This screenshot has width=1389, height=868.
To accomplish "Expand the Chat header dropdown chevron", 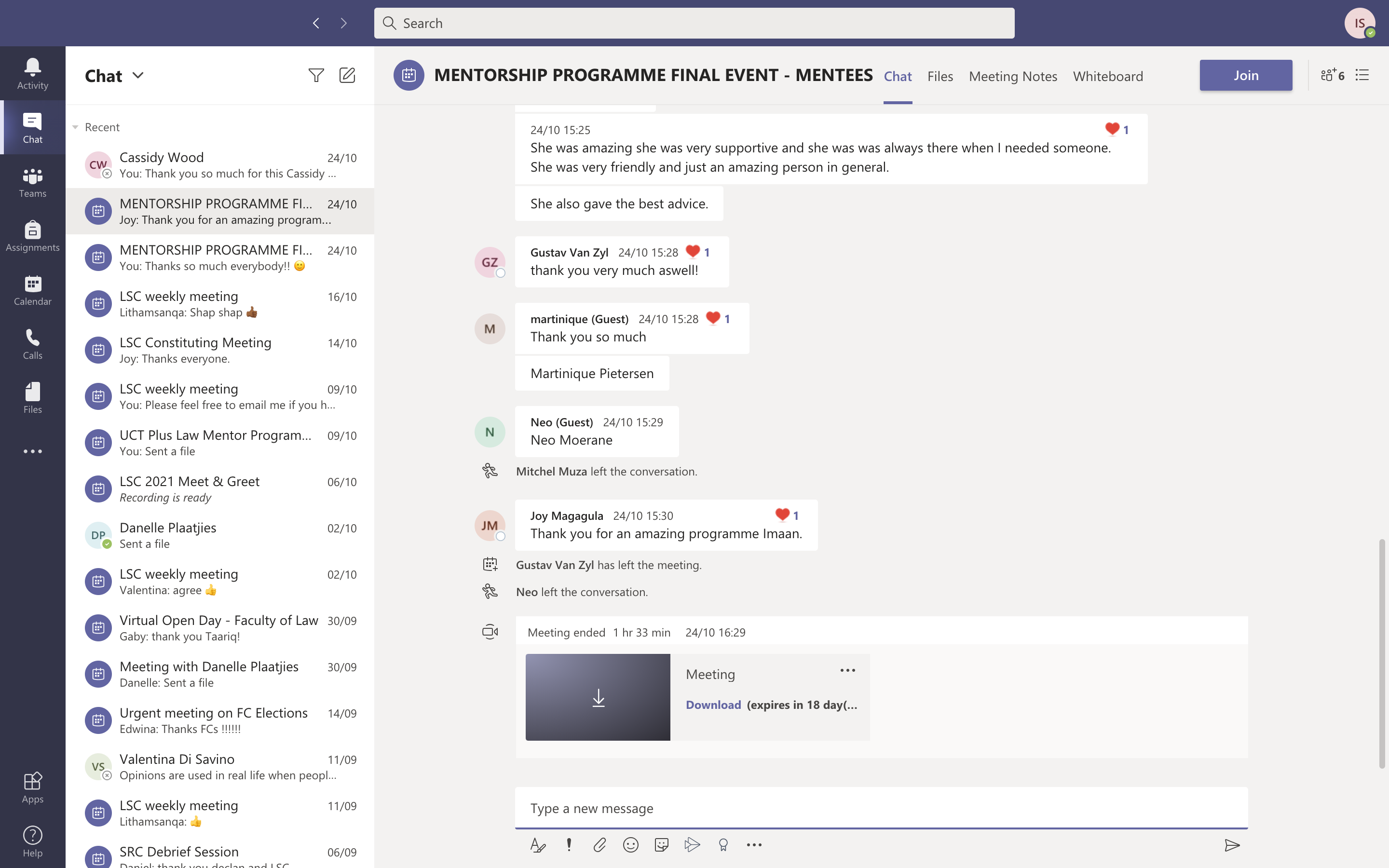I will click(138, 75).
